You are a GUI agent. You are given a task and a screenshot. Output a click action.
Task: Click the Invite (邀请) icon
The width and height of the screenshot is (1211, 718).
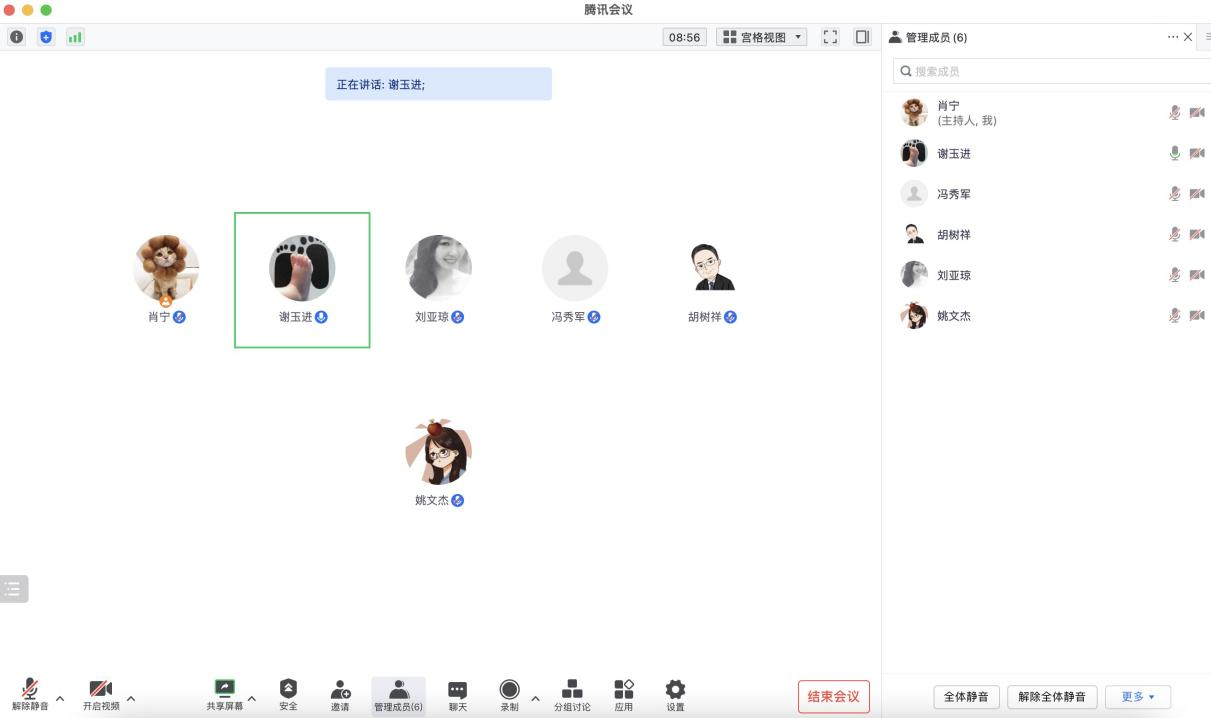point(340,689)
